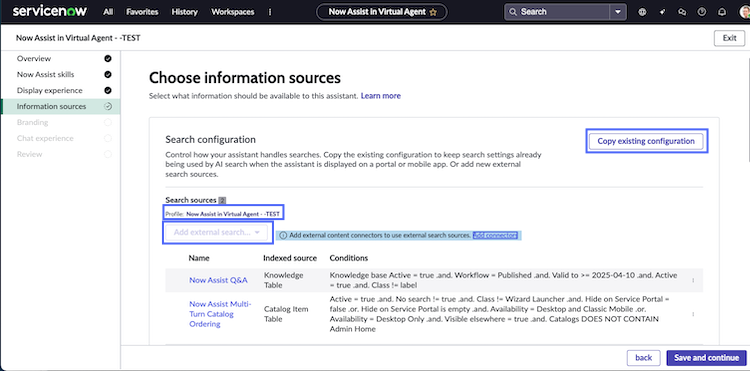Click the Conditions column header
Viewport: 750px width, 371px height.
point(349,258)
